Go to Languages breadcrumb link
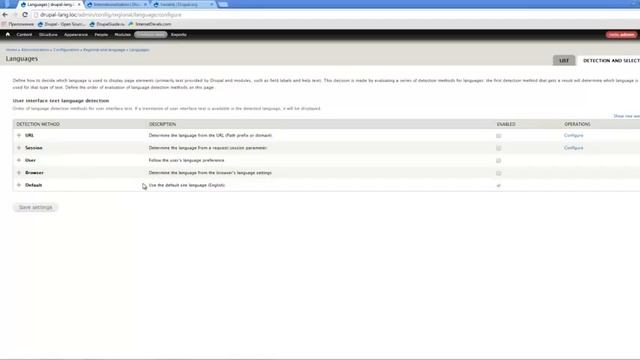Image resolution: width=640 pixels, height=360 pixels. pyautogui.click(x=139, y=50)
